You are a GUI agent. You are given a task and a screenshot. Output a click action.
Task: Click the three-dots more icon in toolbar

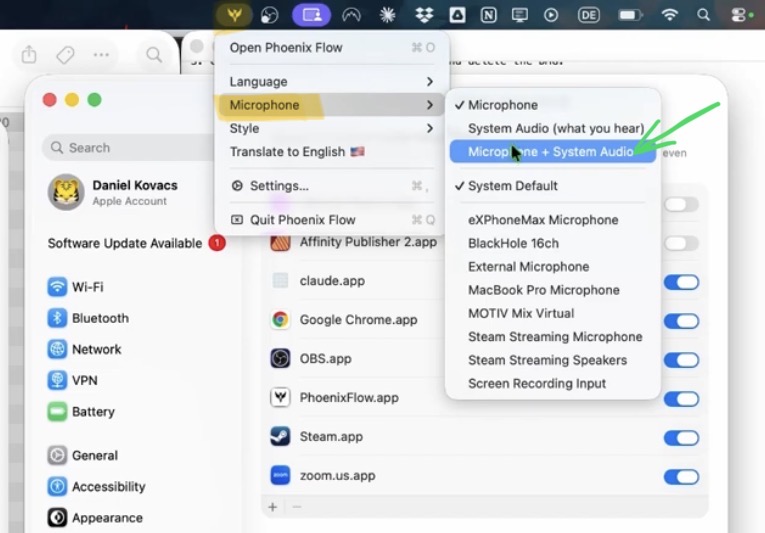click(x=101, y=54)
